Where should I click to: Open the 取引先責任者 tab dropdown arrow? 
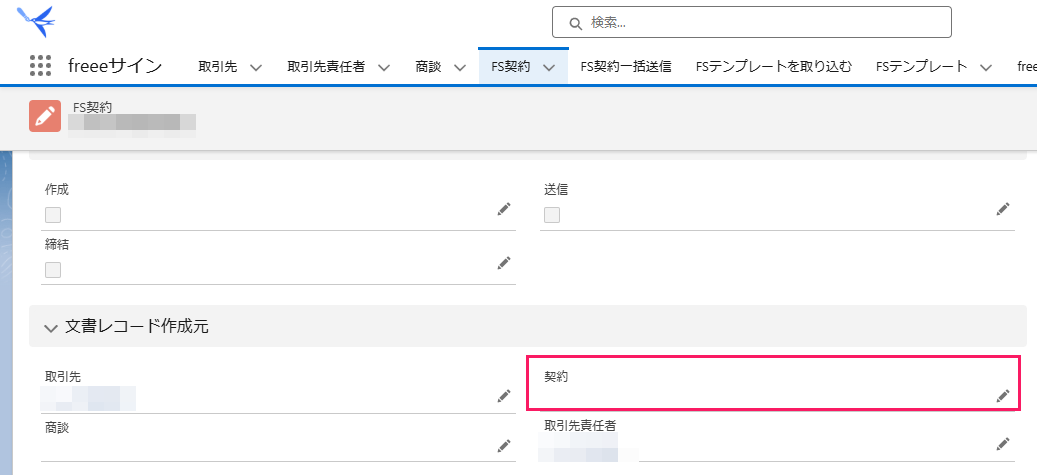[384, 67]
